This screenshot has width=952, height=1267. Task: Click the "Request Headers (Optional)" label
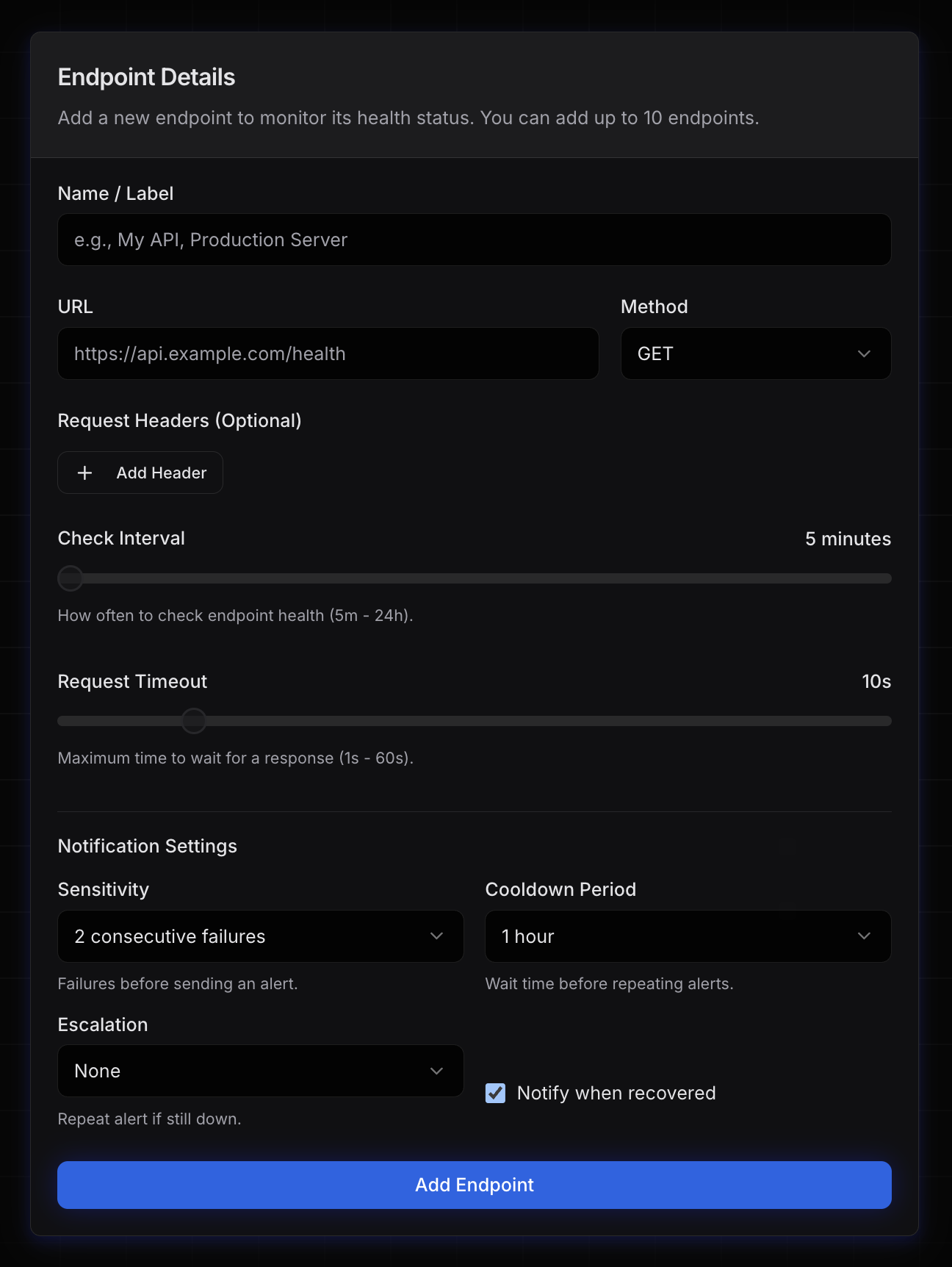(x=179, y=420)
